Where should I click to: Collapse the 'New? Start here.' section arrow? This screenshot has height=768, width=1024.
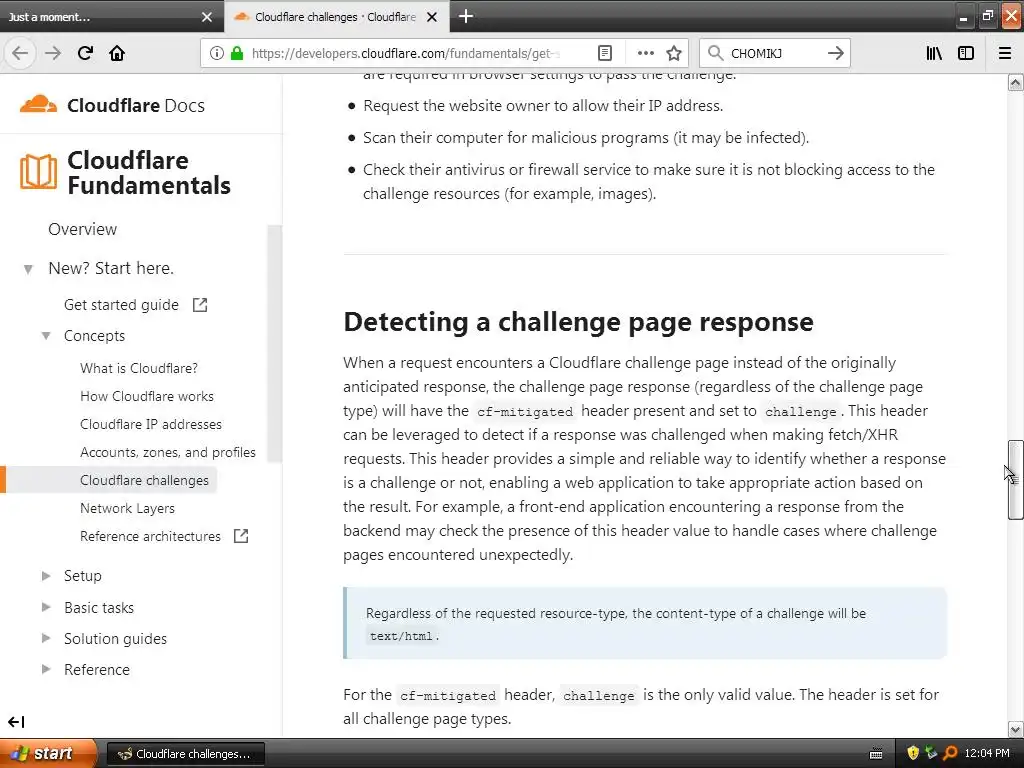[x=28, y=269]
